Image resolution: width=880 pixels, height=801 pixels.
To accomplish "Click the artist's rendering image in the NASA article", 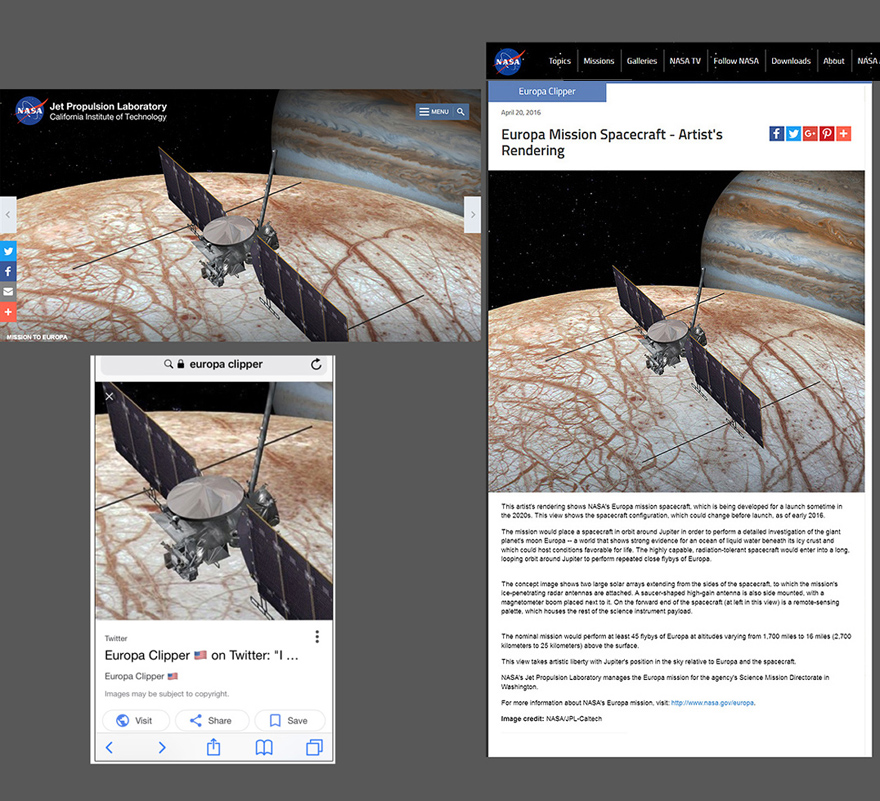I will click(x=676, y=332).
